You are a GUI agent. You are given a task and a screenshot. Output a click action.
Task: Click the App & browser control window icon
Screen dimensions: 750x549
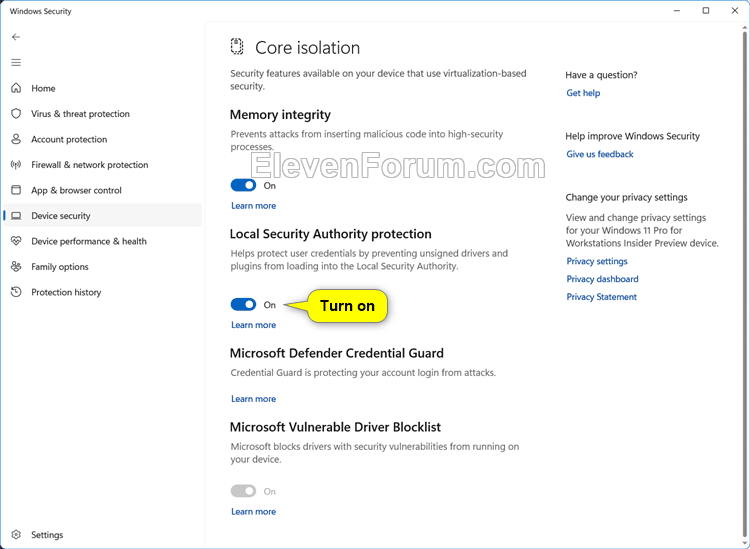[16, 190]
